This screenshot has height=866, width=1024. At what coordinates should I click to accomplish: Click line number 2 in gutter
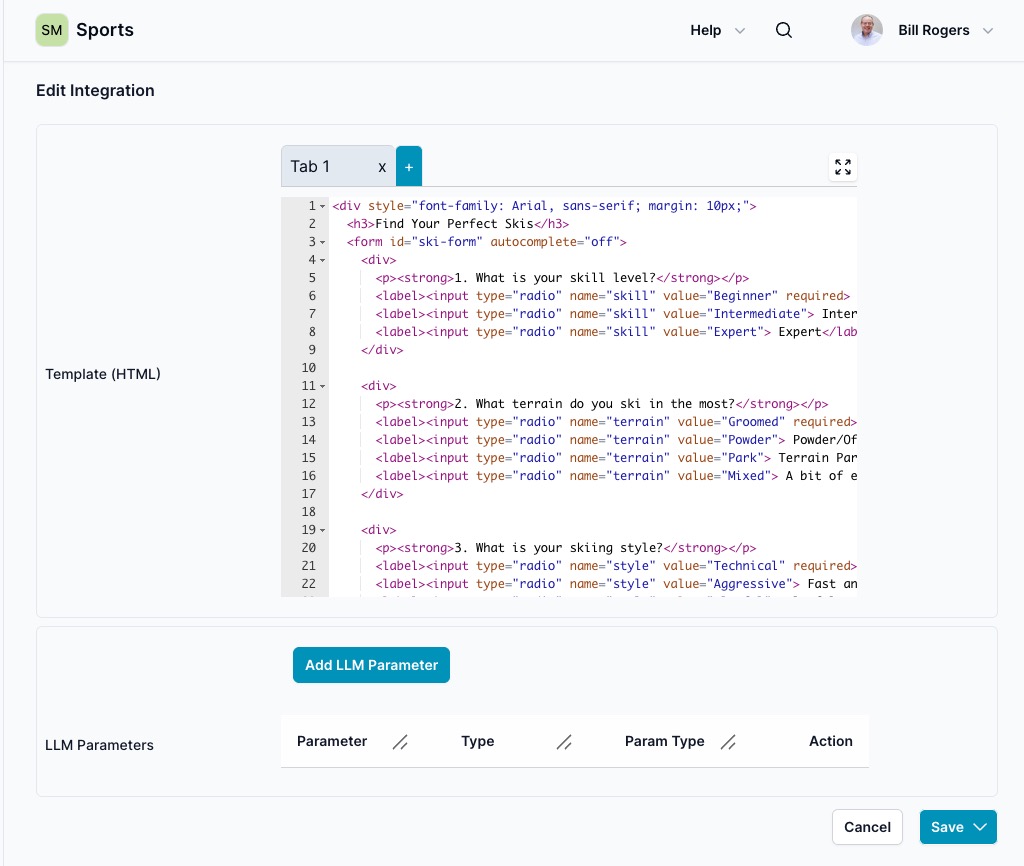[312, 224]
